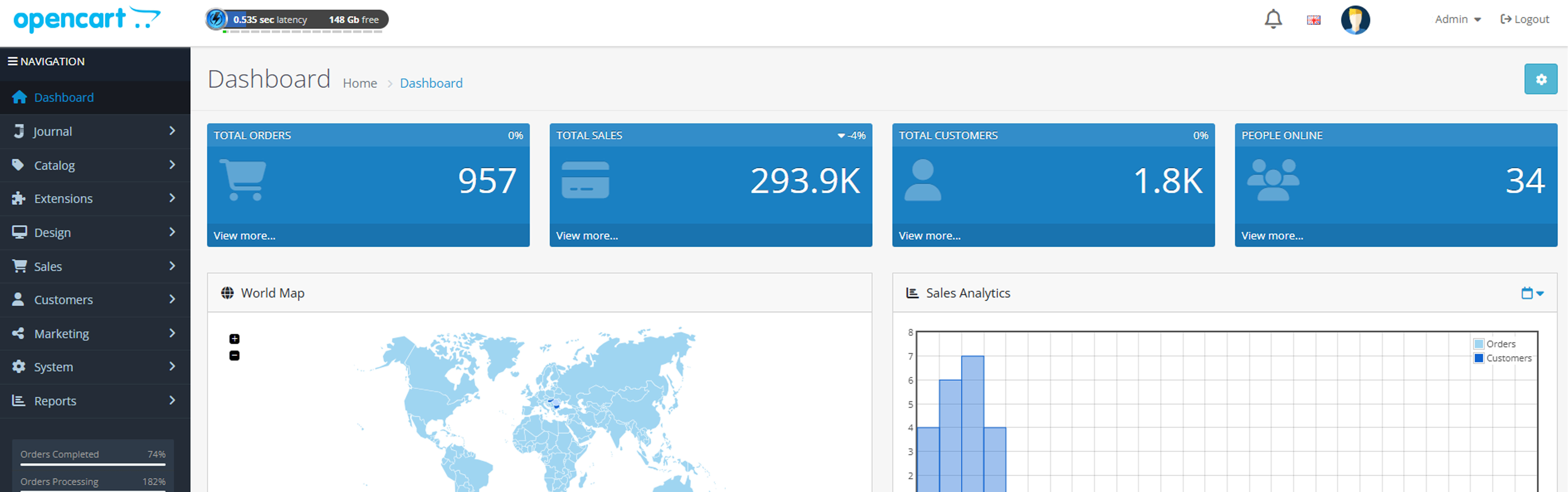Open the Design menu item
Image resolution: width=1568 pixels, height=492 pixels.
click(95, 233)
